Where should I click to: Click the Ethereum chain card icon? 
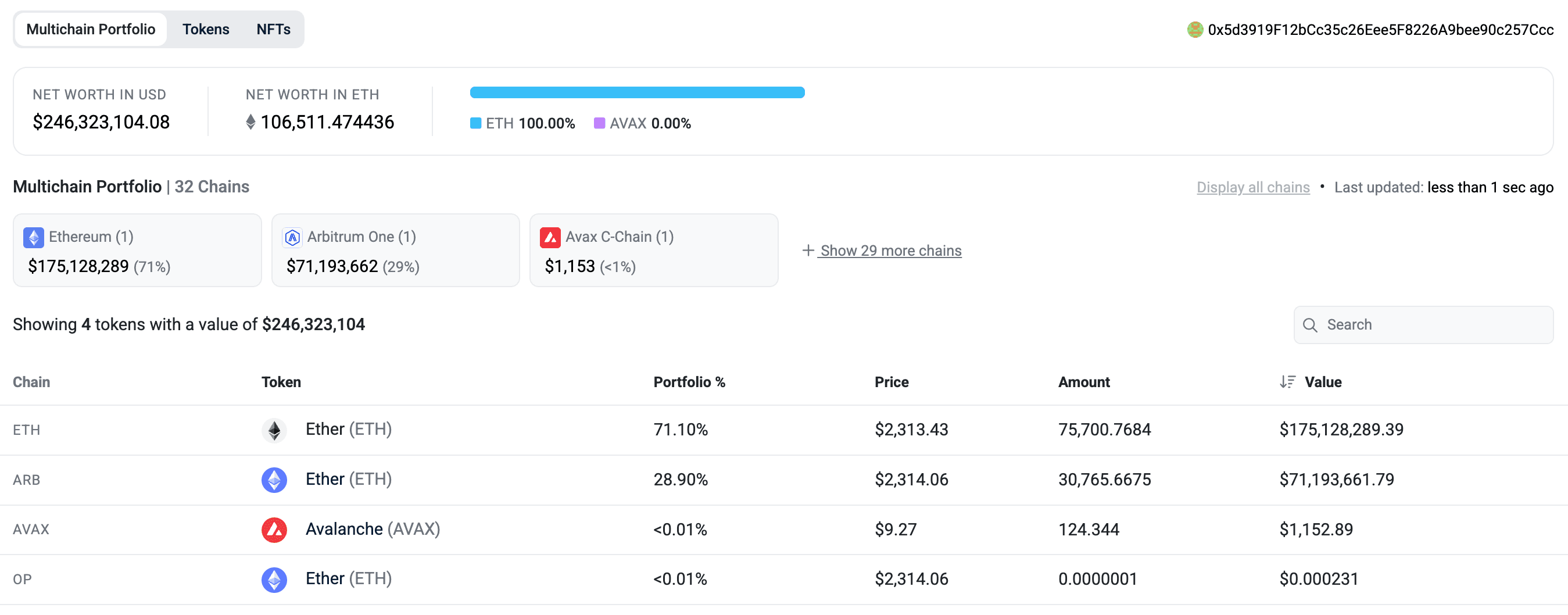pos(34,237)
